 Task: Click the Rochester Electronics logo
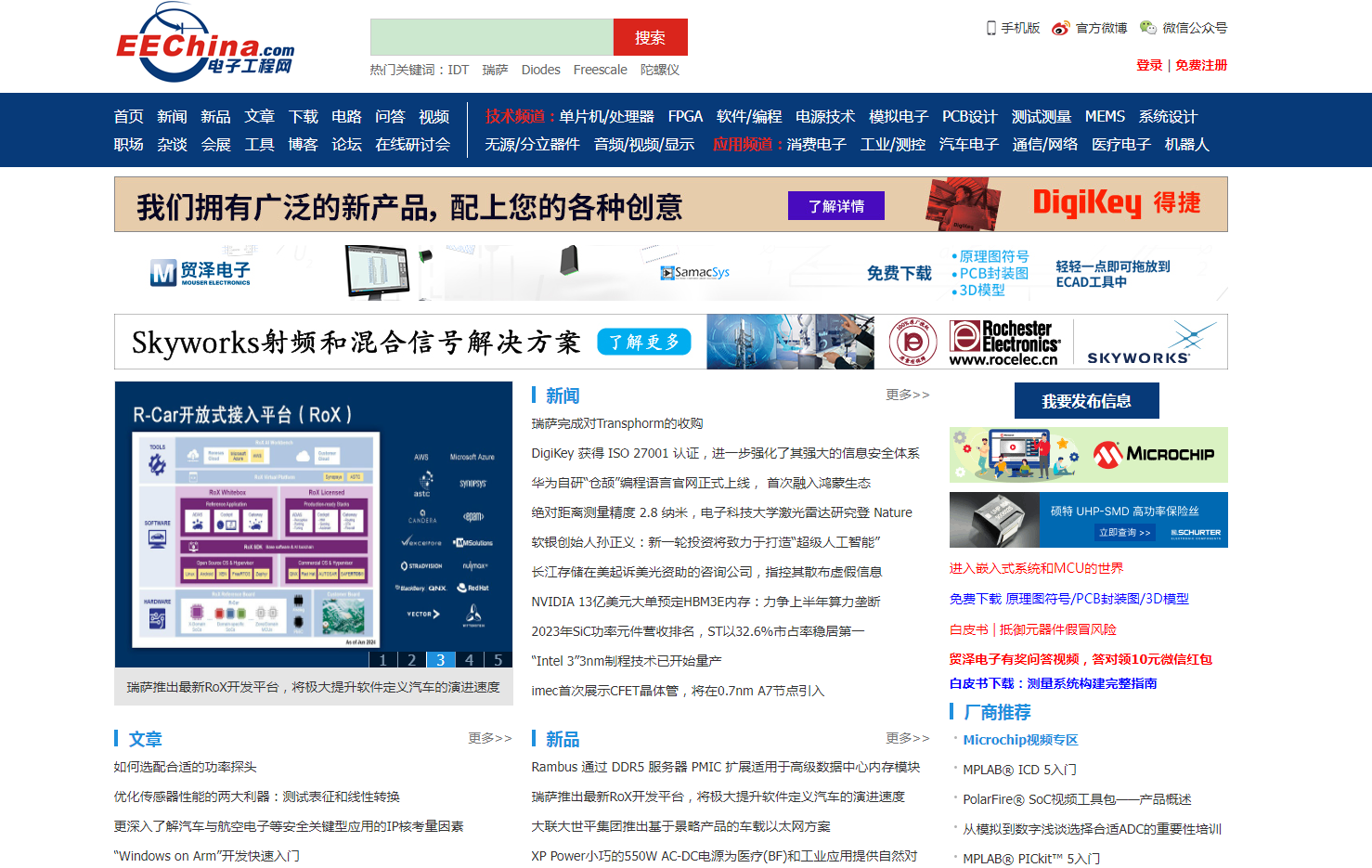[1004, 343]
